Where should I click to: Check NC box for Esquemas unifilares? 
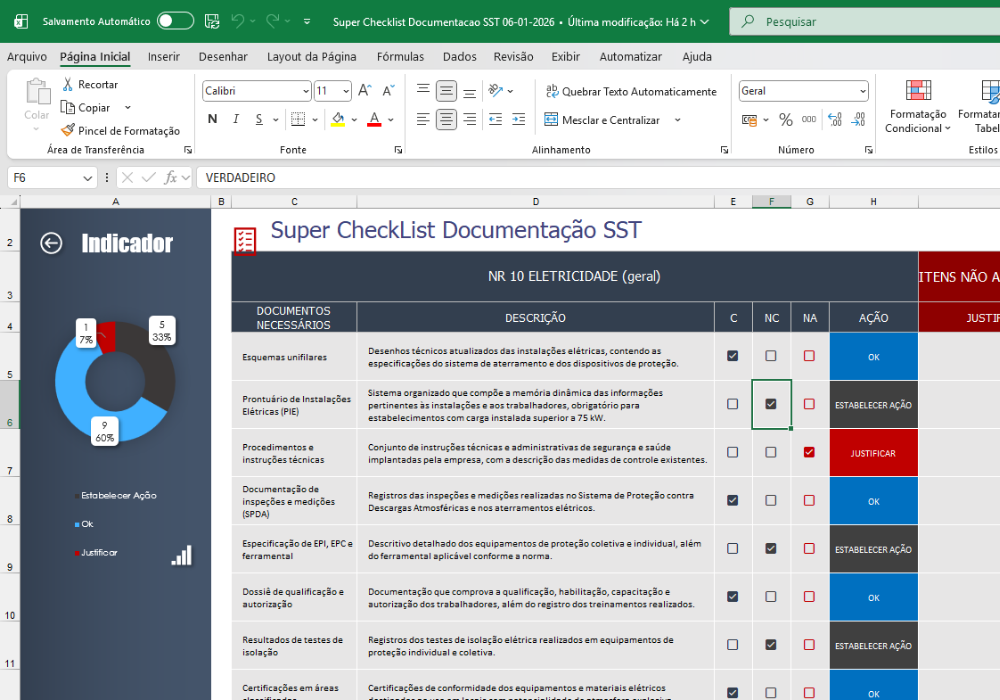(771, 356)
